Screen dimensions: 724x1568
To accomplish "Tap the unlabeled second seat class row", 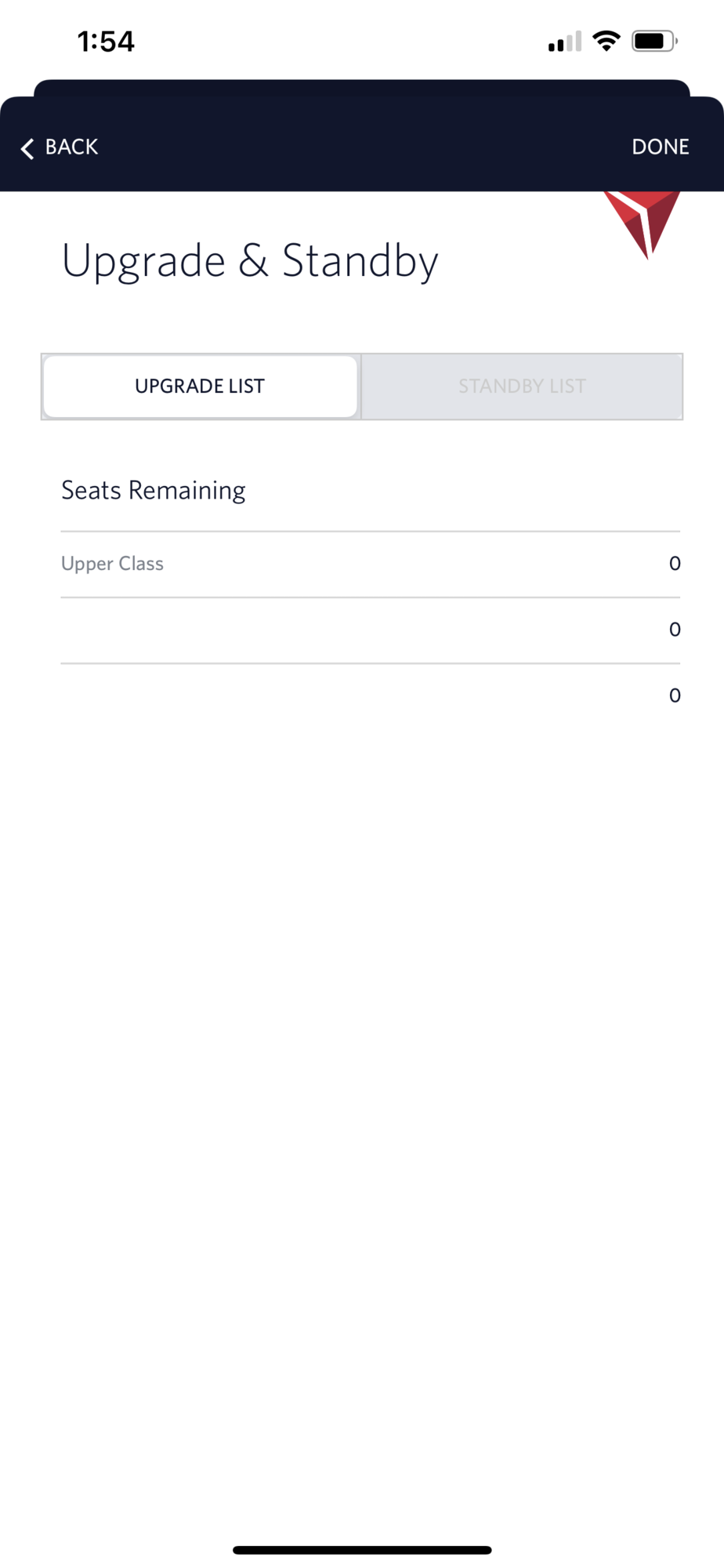I will click(x=370, y=630).
